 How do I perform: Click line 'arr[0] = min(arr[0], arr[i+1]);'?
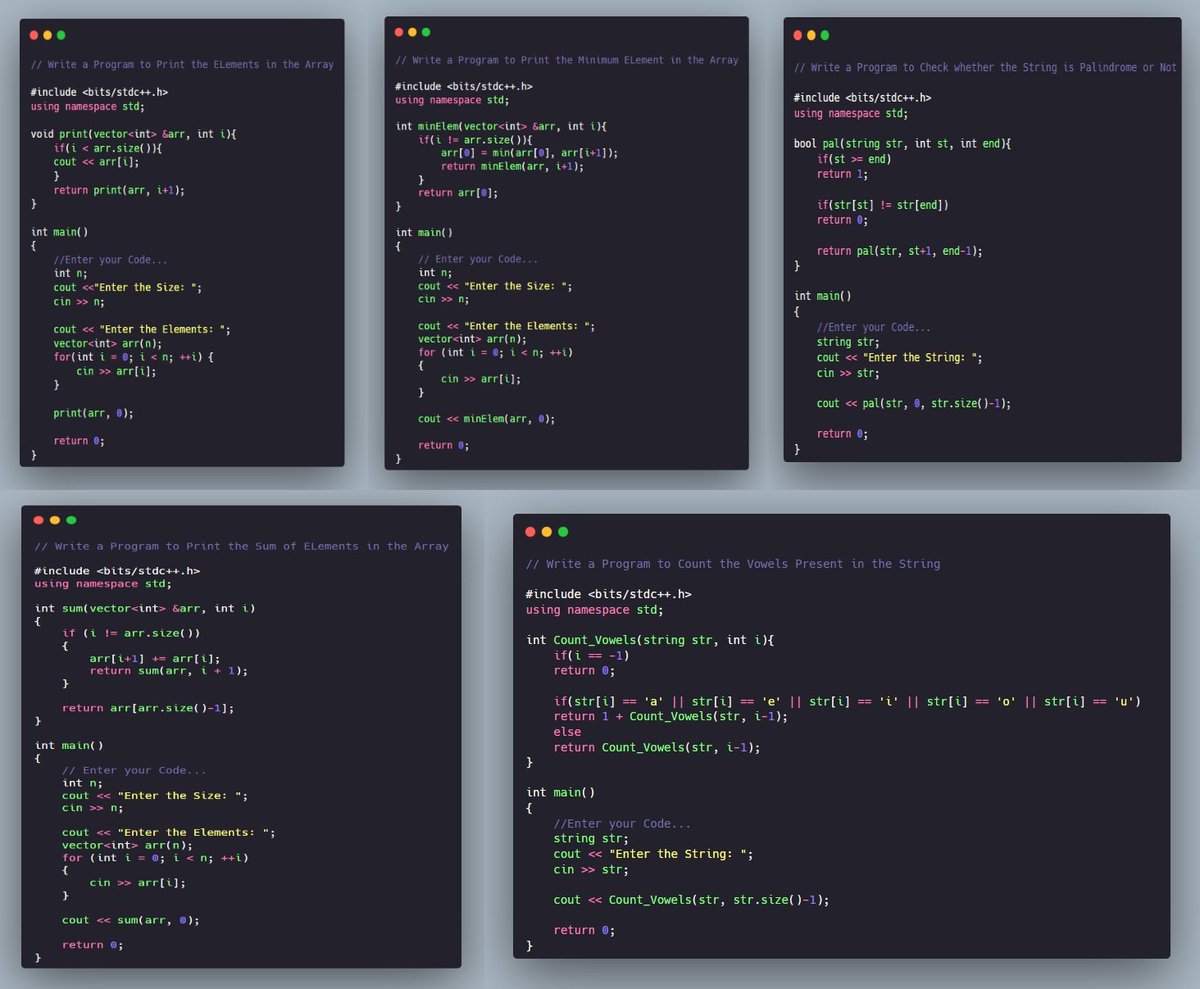530,154
